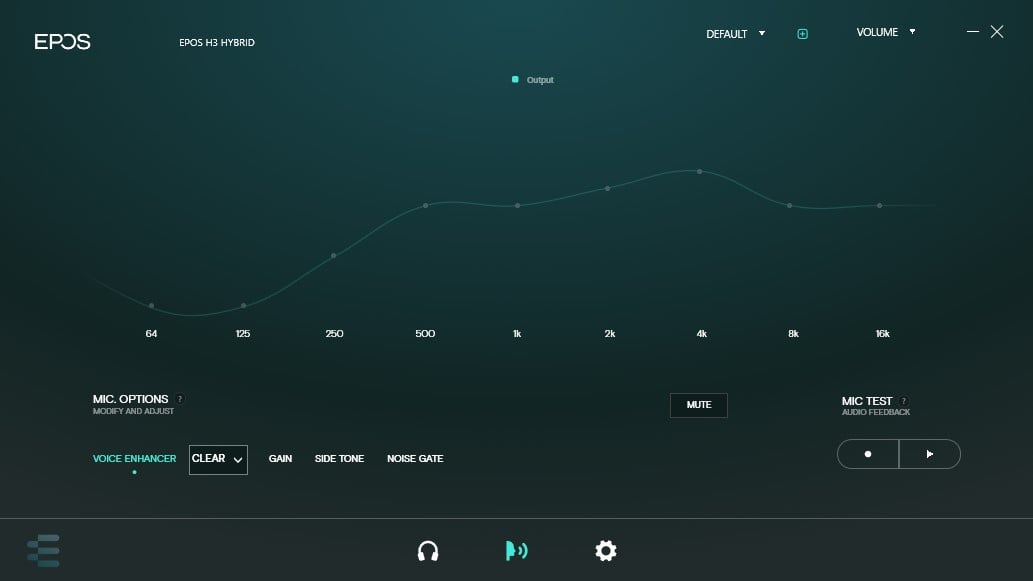This screenshot has width=1033, height=581.
Task: Toggle the MUTE microphone button
Action: (699, 405)
